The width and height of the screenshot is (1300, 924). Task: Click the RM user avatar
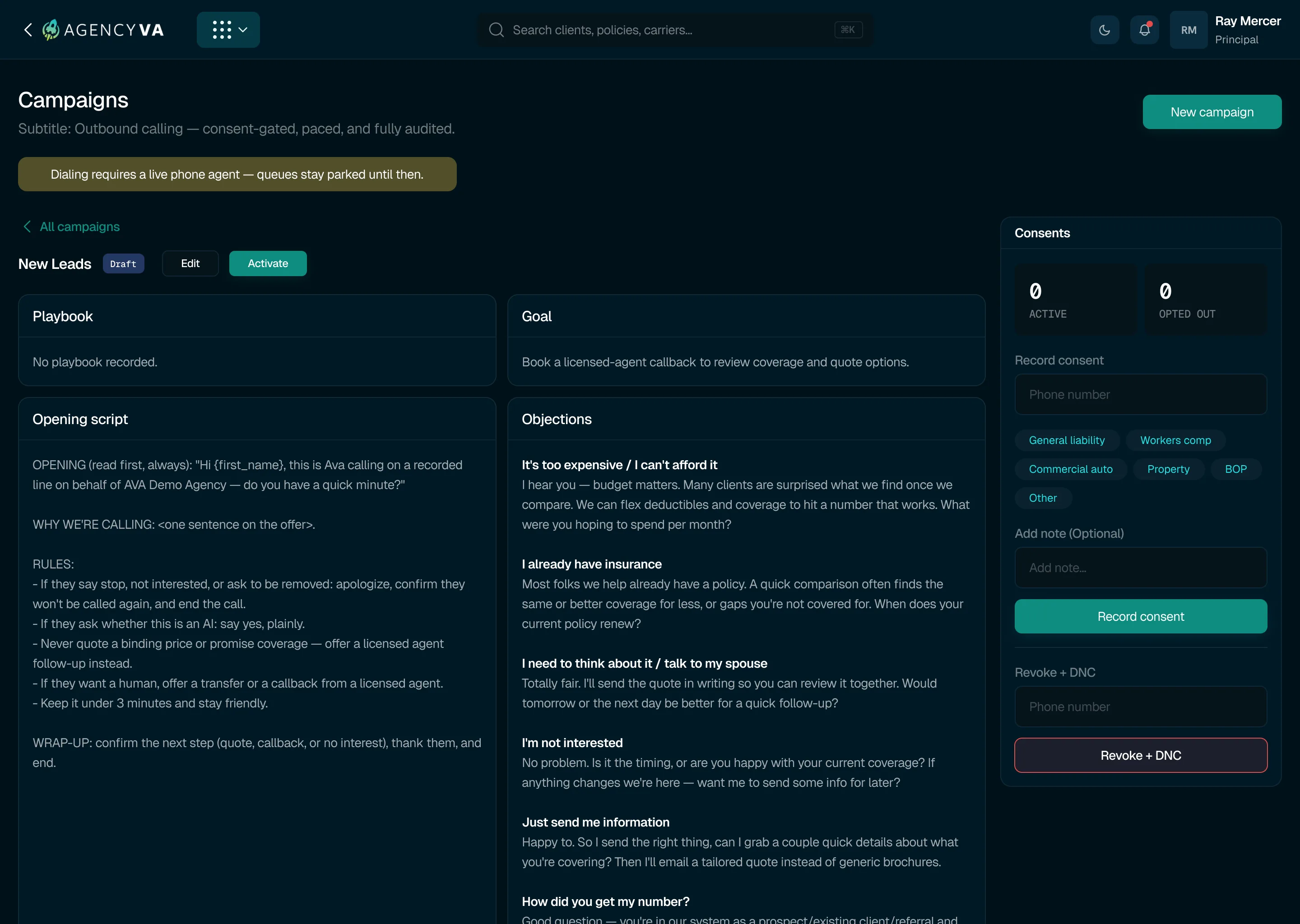click(x=1189, y=30)
